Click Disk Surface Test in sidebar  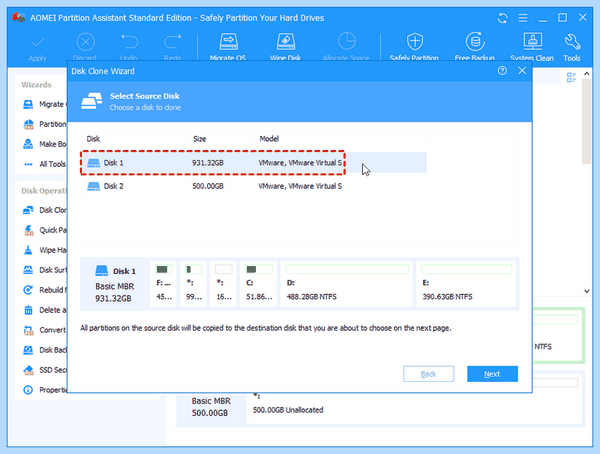pyautogui.click(x=44, y=270)
